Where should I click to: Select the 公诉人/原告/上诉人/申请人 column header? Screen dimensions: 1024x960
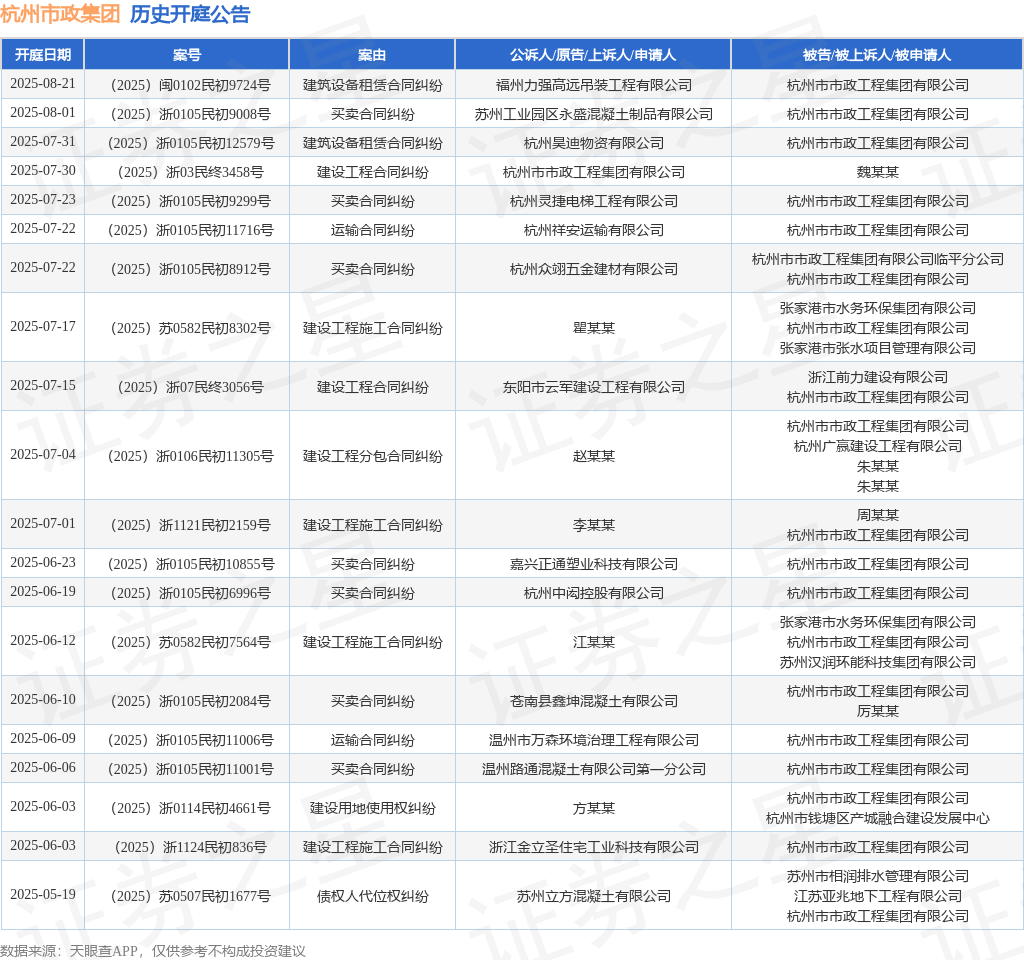coord(593,55)
